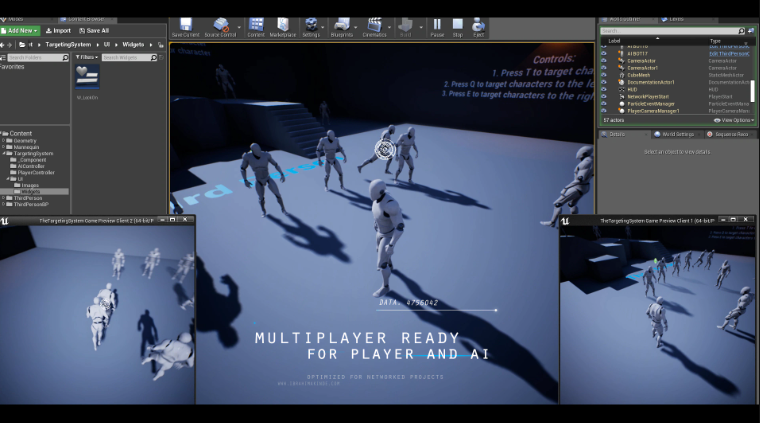Expand the Mannequin folder
The width and height of the screenshot is (760, 423).
(x=3, y=147)
